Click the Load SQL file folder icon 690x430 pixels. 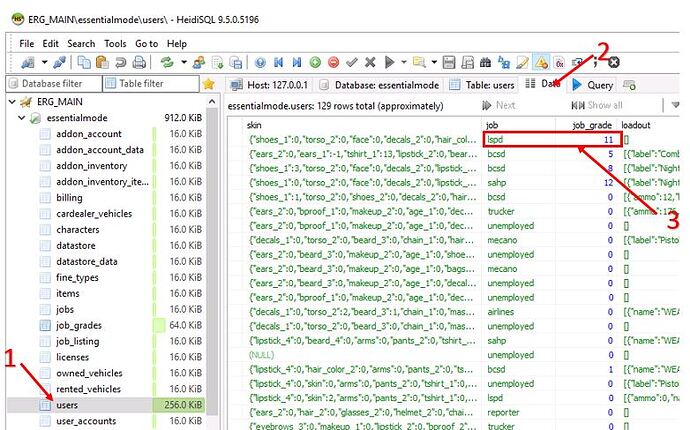(419, 62)
